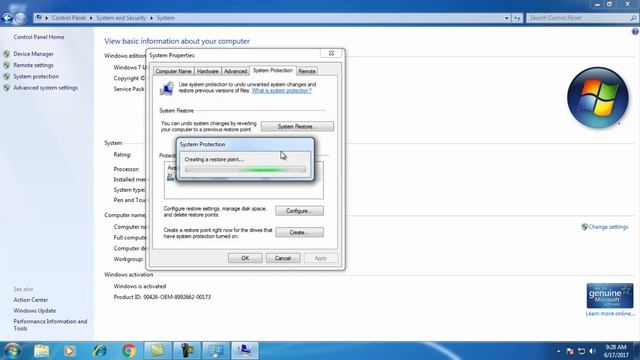This screenshot has height=360, width=640.
Task: Open the Sticky Notes taskbar item
Action: click(x=158, y=351)
